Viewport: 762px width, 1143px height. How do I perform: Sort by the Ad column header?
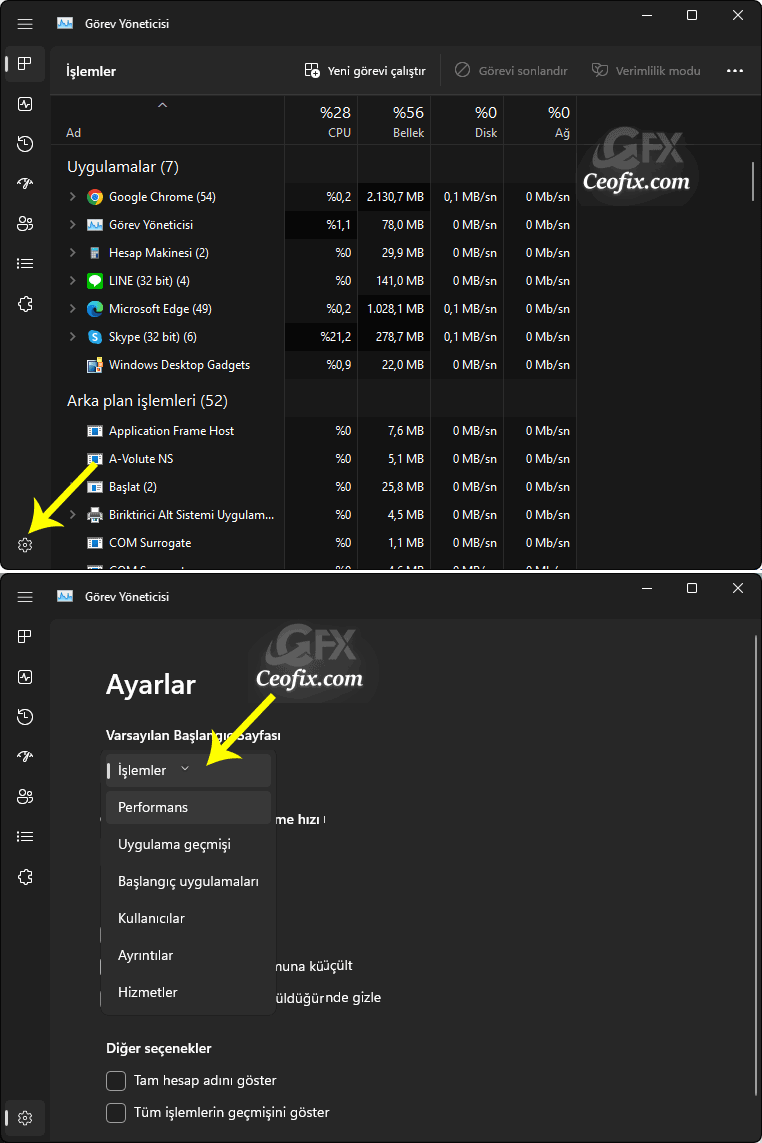[168, 120]
